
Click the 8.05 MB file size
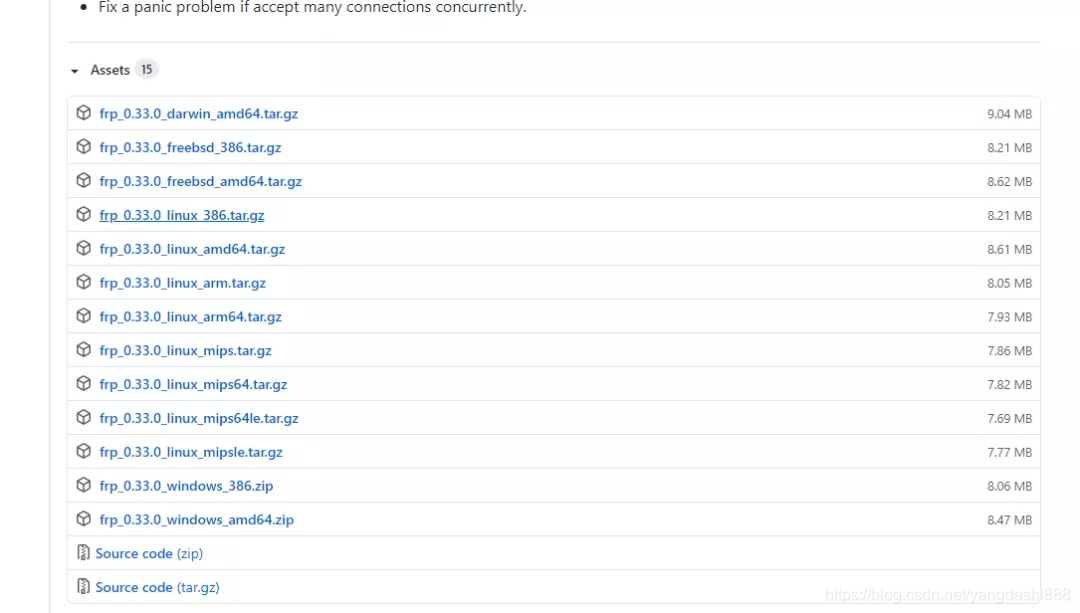tap(1009, 282)
